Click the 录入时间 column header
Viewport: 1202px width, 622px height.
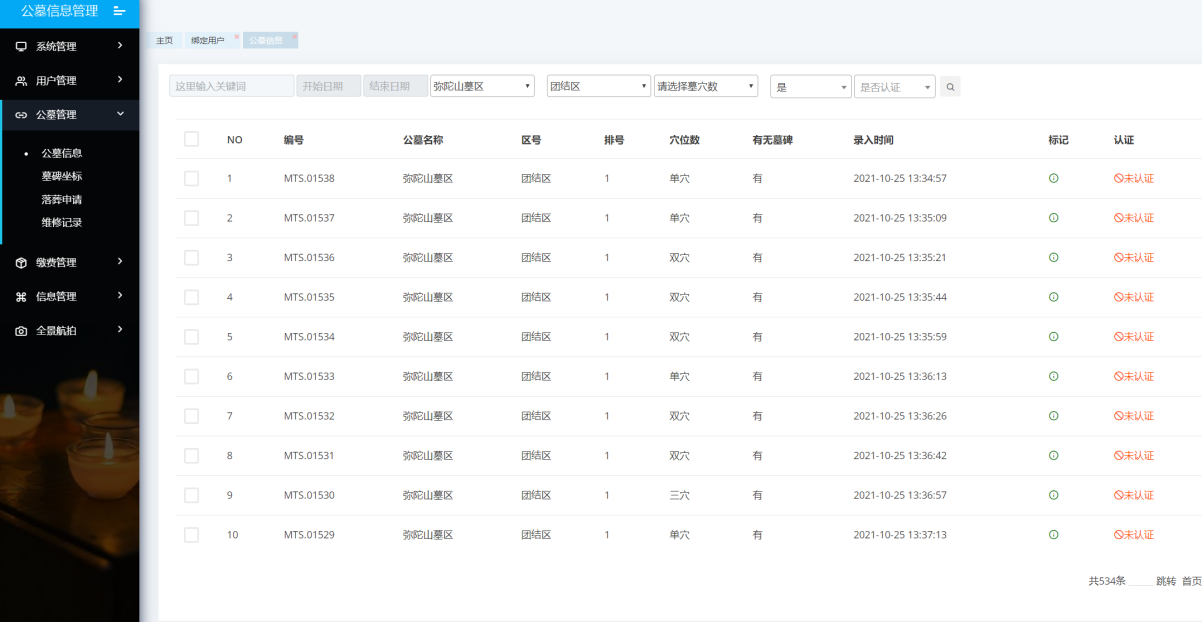point(873,140)
